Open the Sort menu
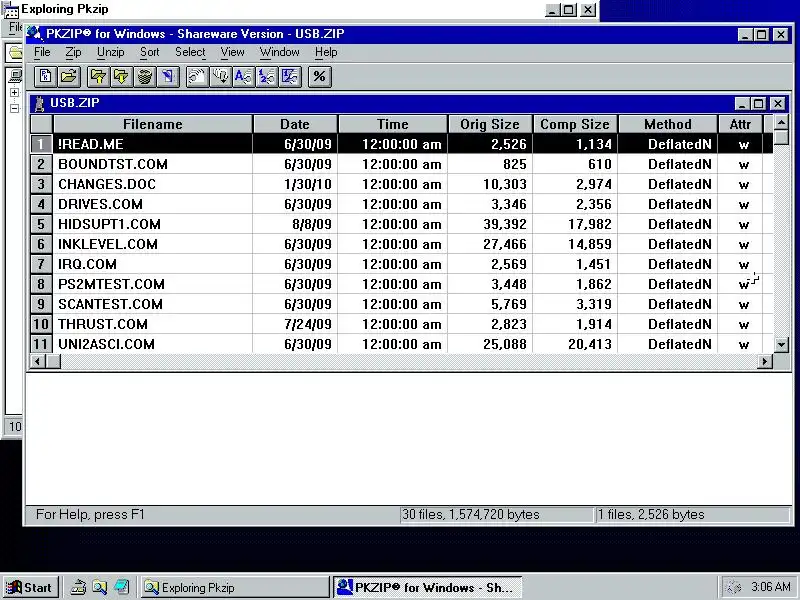The image size is (800, 600). [149, 52]
